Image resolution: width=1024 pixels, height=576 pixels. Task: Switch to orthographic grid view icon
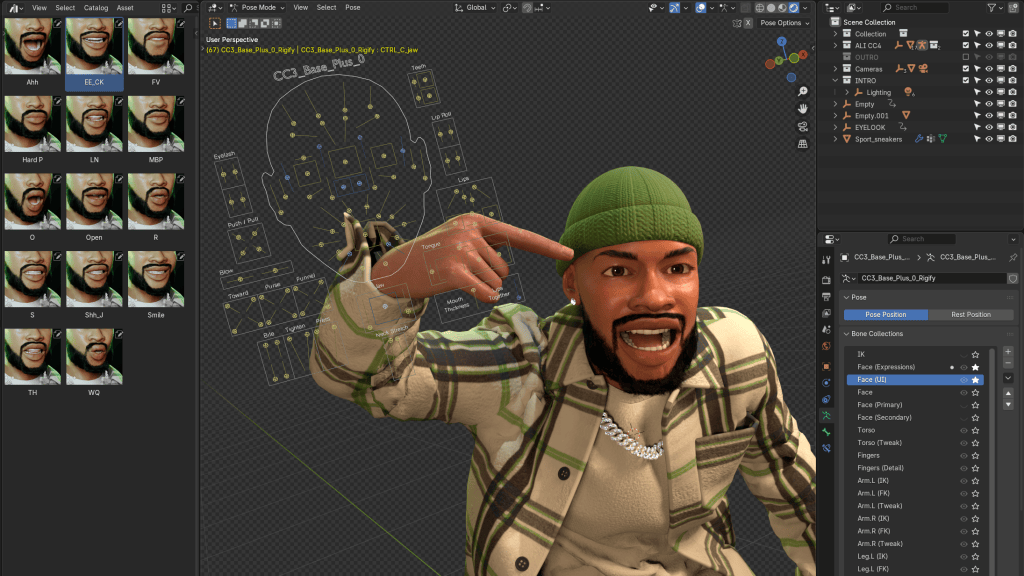click(803, 144)
